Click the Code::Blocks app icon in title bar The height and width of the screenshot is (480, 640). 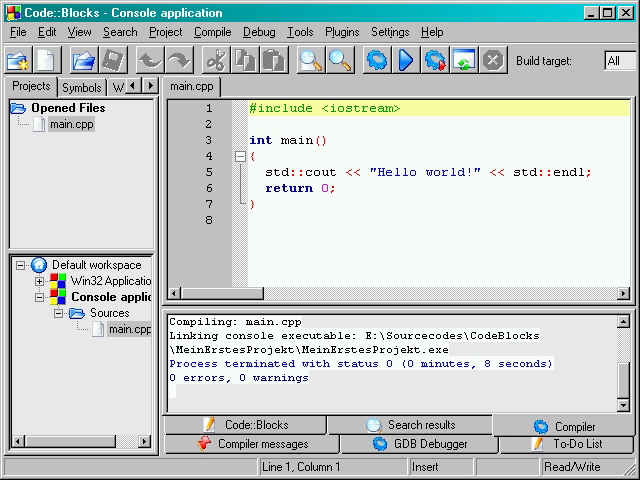[x=13, y=13]
